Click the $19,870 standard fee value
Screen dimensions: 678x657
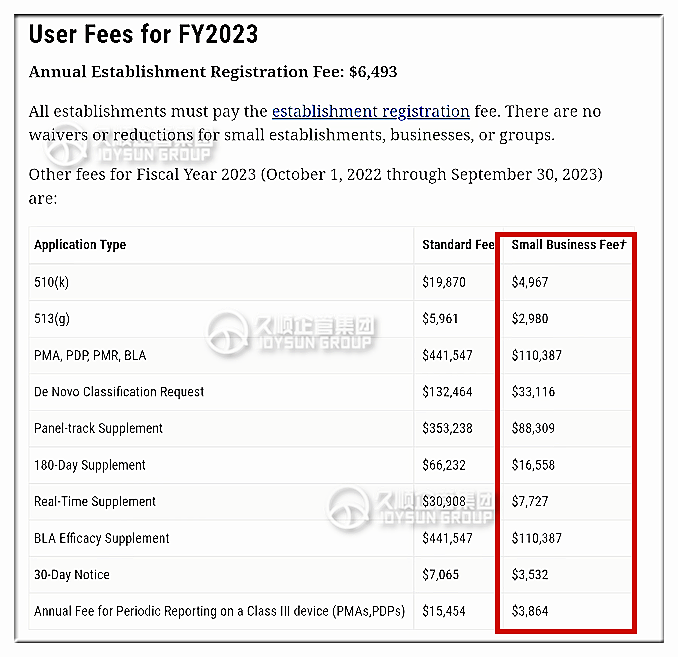pos(444,282)
